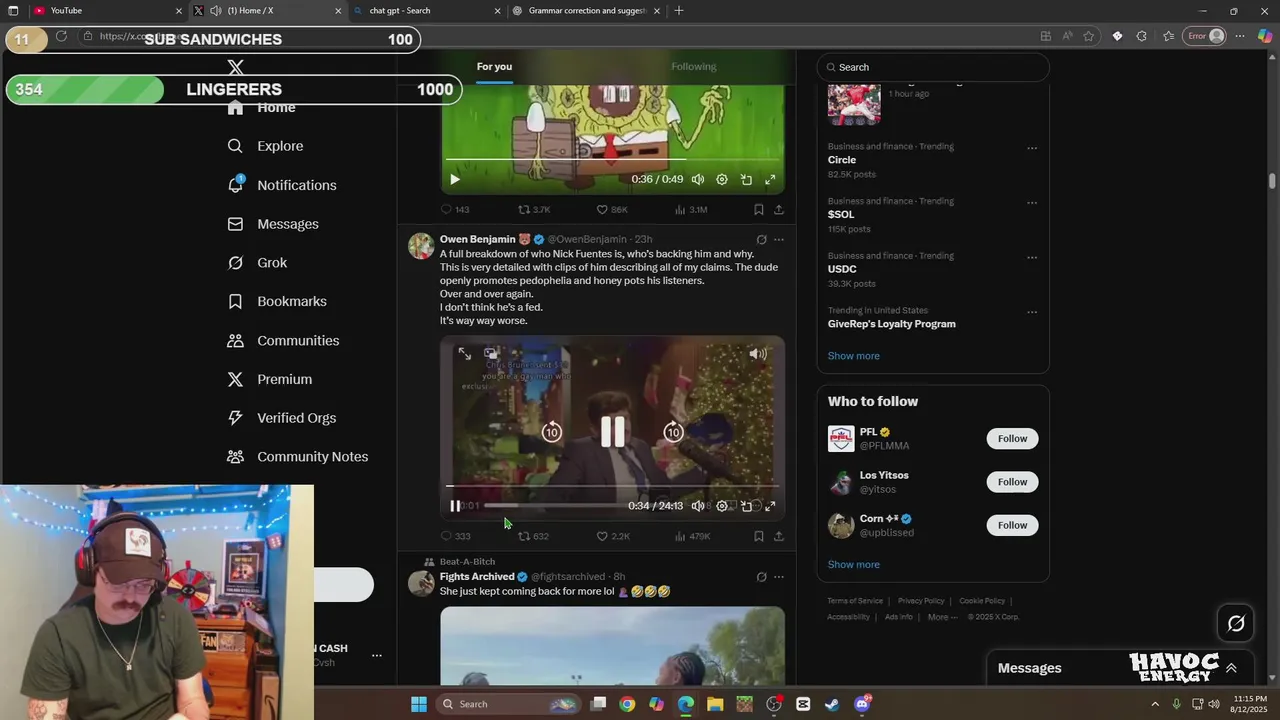Open a new browser tab with plus button
Screen dimensions: 1280x720
(679, 11)
